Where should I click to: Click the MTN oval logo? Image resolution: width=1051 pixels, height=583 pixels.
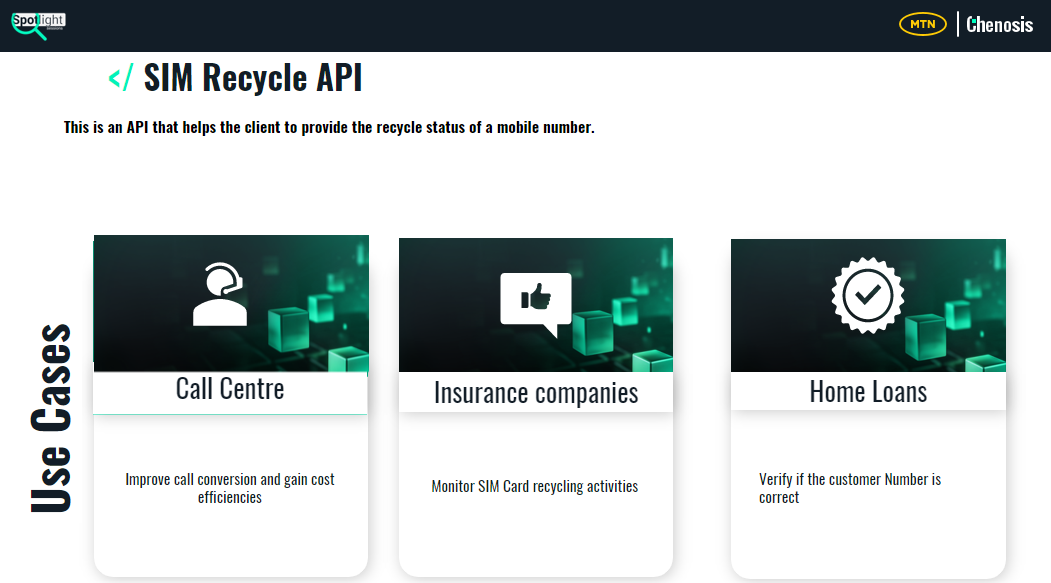922,24
